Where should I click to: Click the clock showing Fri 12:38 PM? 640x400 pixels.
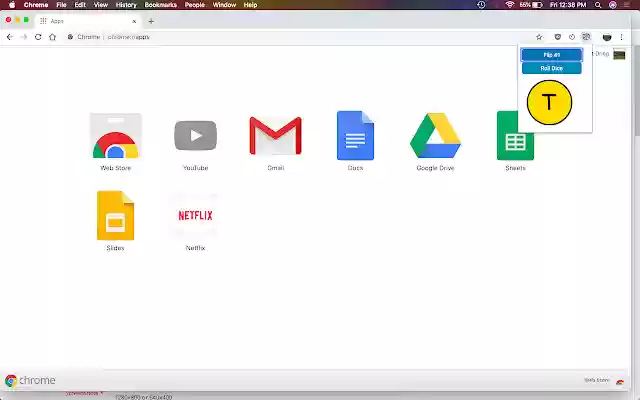tap(568, 5)
